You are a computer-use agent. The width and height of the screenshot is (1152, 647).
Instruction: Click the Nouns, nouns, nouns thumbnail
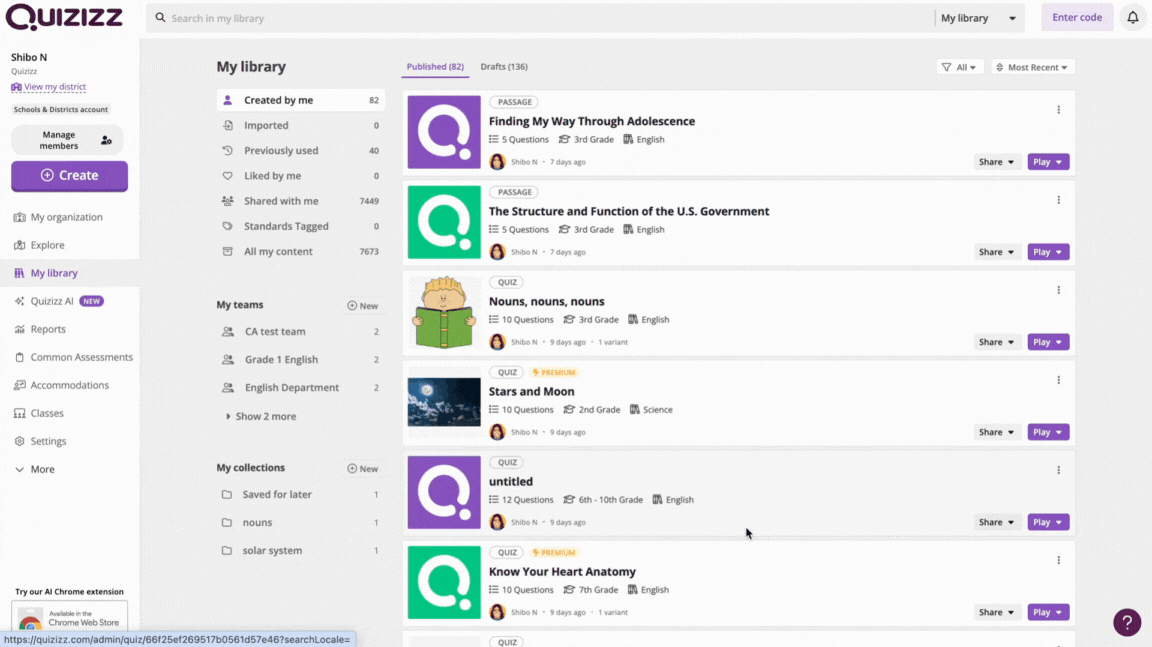click(444, 313)
